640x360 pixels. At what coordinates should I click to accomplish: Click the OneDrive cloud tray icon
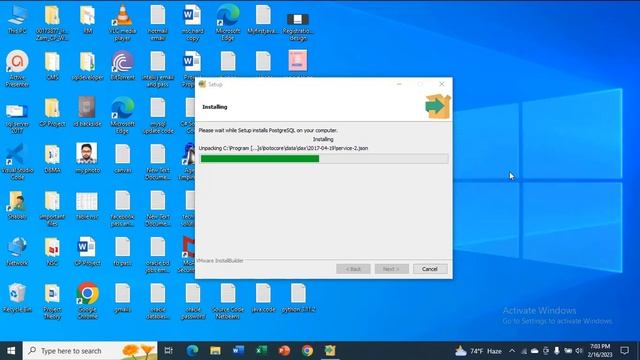(534, 351)
